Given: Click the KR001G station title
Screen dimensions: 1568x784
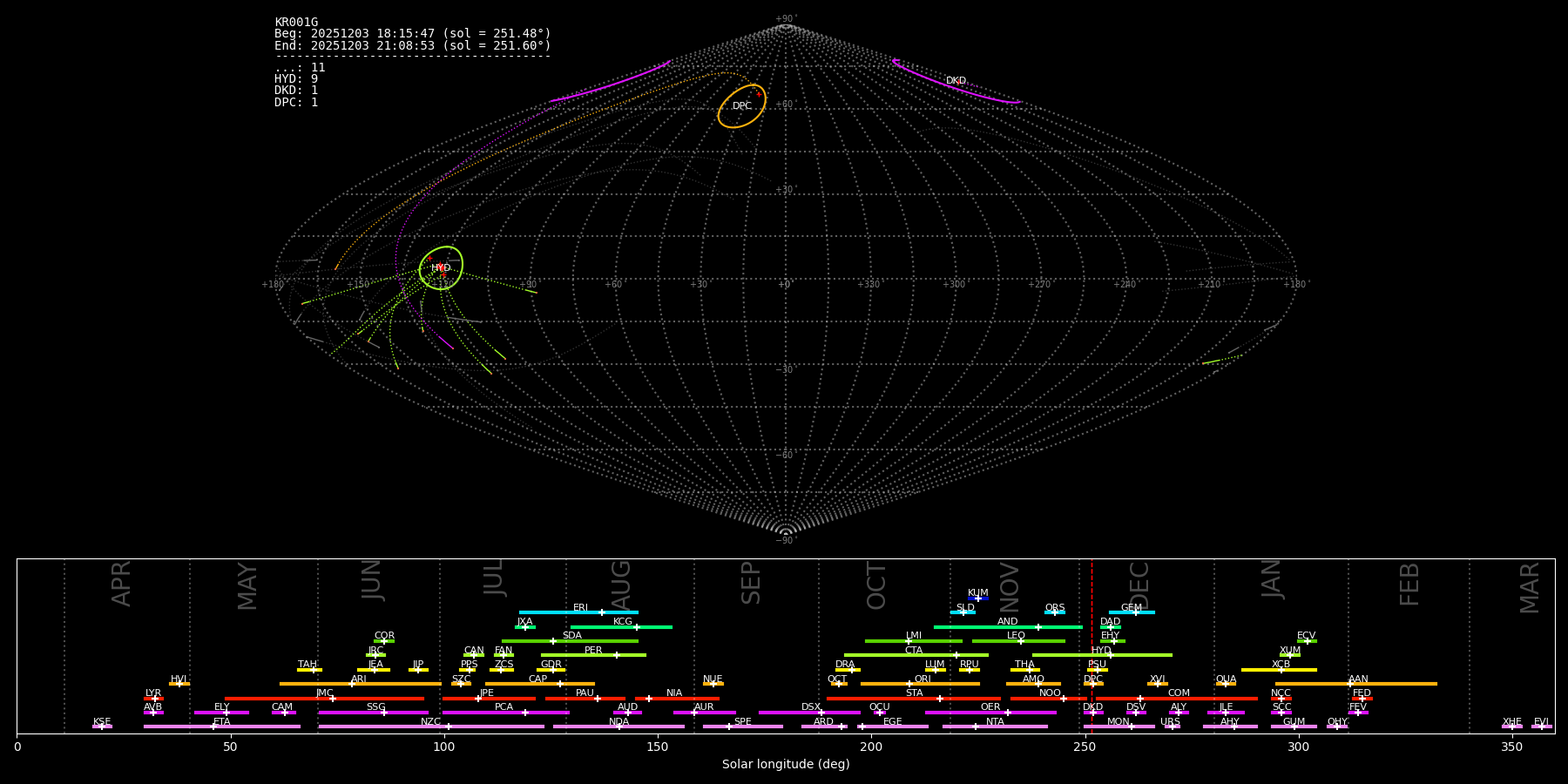Looking at the screenshot, I should (296, 23).
